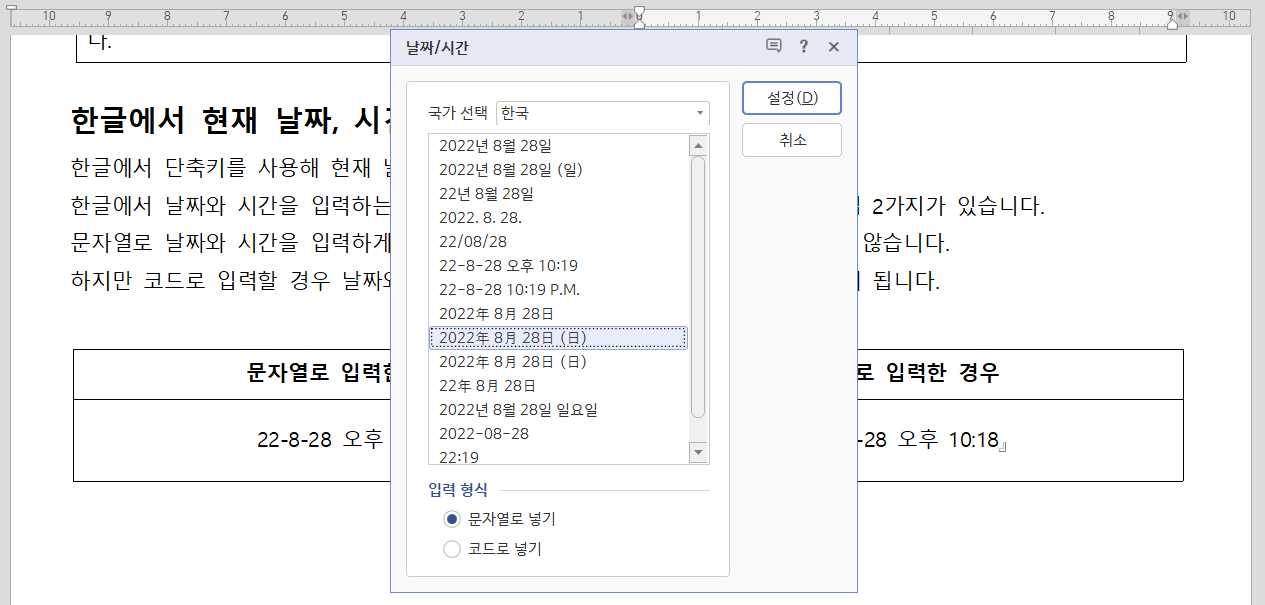1265x605 pixels.
Task: Click the date list scroll-down arrow
Action: pos(698,453)
